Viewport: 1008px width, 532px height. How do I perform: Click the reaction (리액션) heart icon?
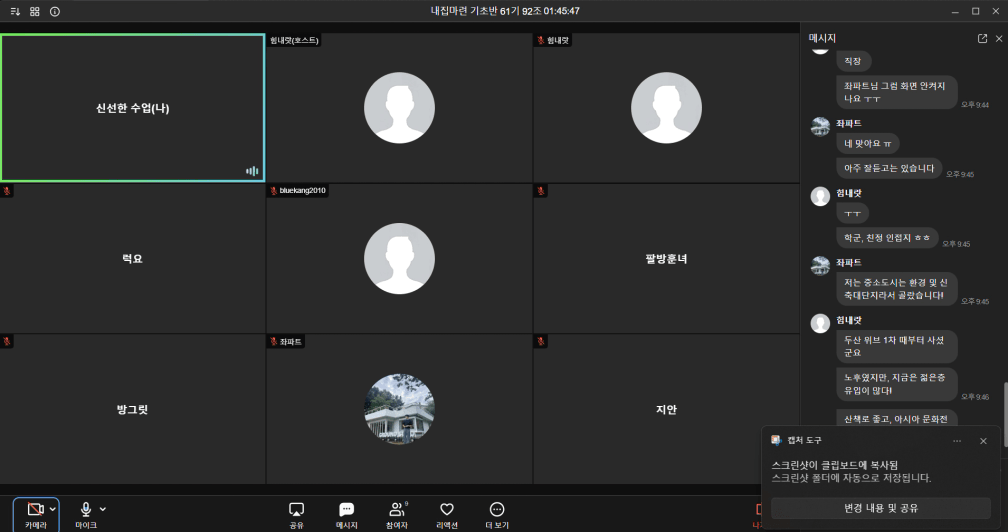pyautogui.click(x=447, y=510)
